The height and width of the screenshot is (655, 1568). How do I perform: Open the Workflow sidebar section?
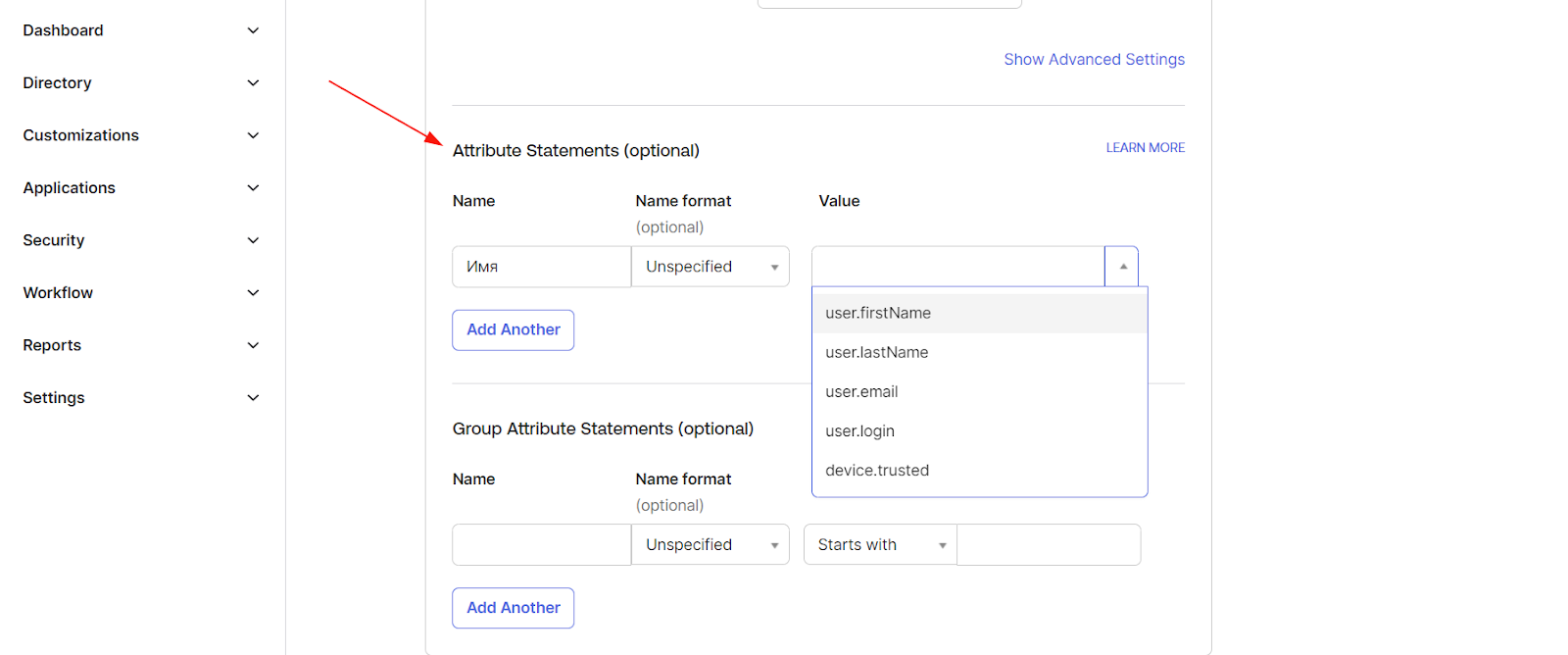(x=59, y=293)
